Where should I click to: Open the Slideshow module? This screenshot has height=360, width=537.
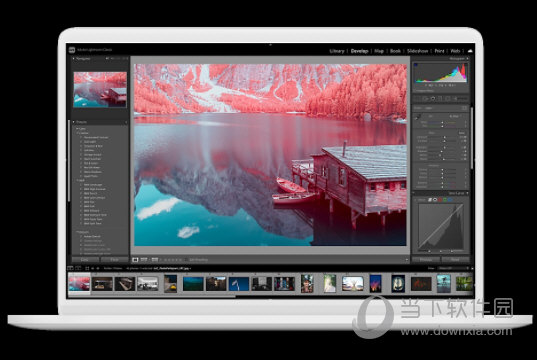(x=417, y=51)
